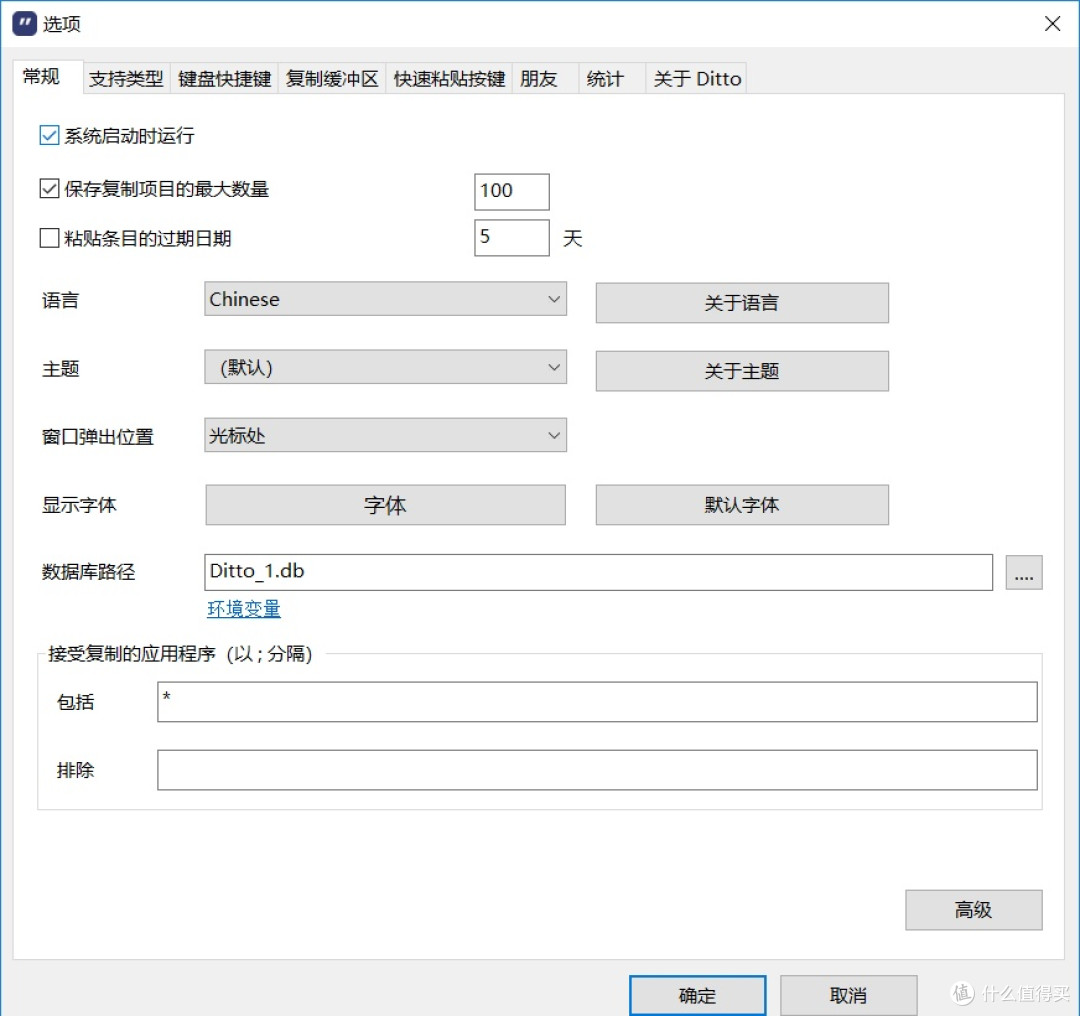Expand the 窗口弹出位置 dropdown showing 光标处

(x=386, y=435)
